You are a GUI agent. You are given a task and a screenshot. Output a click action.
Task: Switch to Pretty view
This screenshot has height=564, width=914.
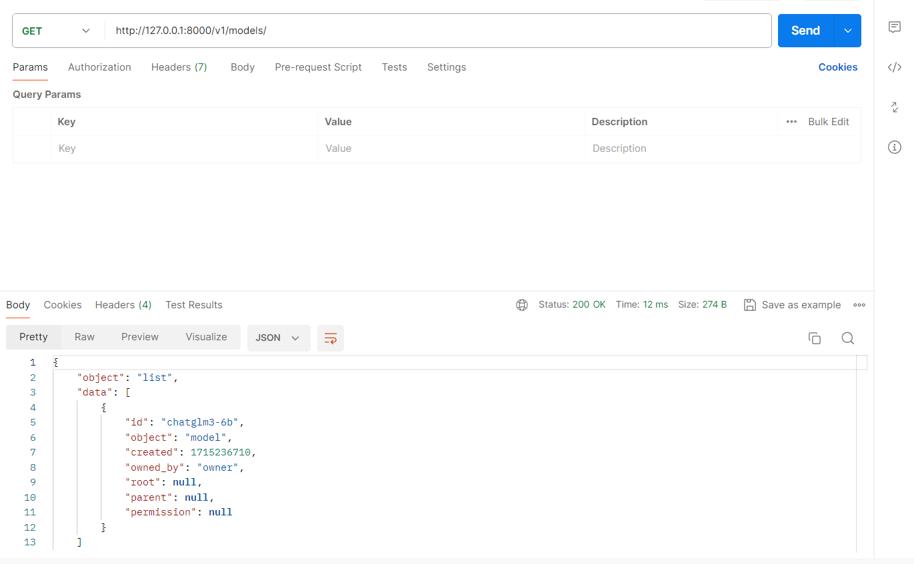(33, 337)
